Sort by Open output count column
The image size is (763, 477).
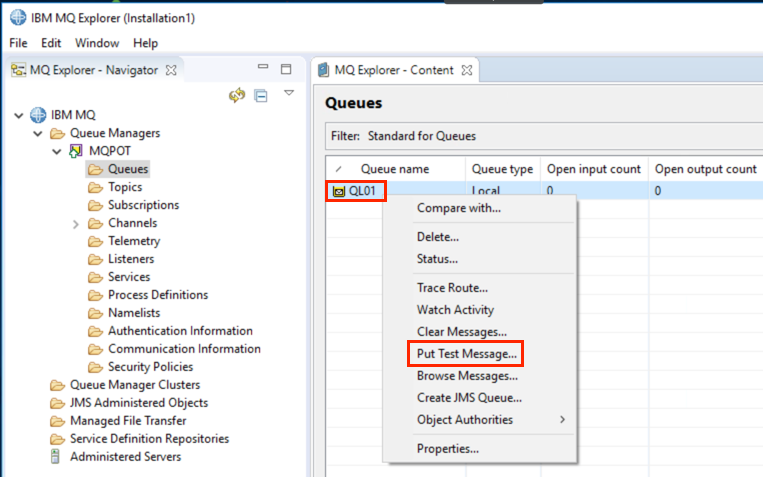[x=706, y=169]
